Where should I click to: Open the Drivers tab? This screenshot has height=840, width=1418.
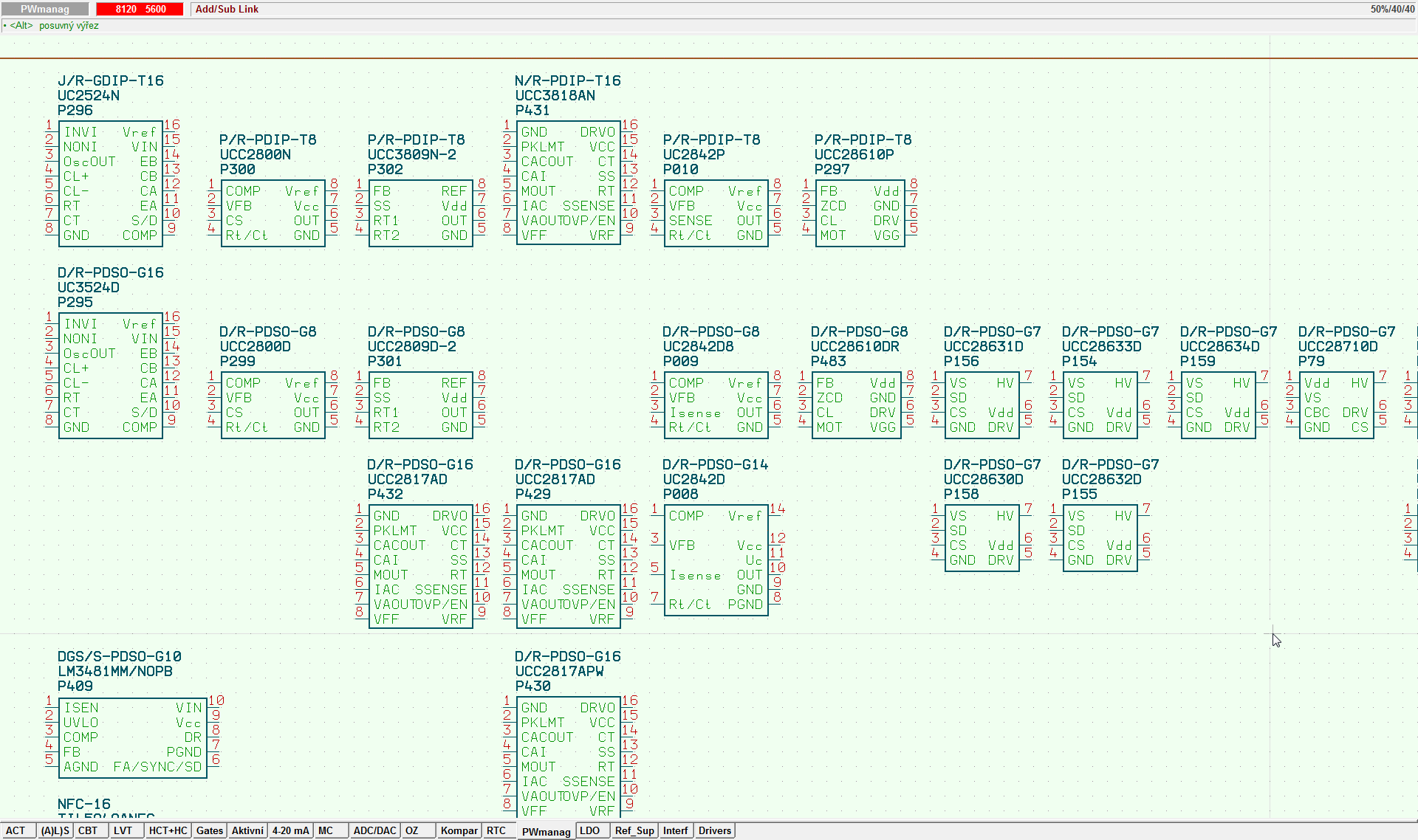point(714,831)
